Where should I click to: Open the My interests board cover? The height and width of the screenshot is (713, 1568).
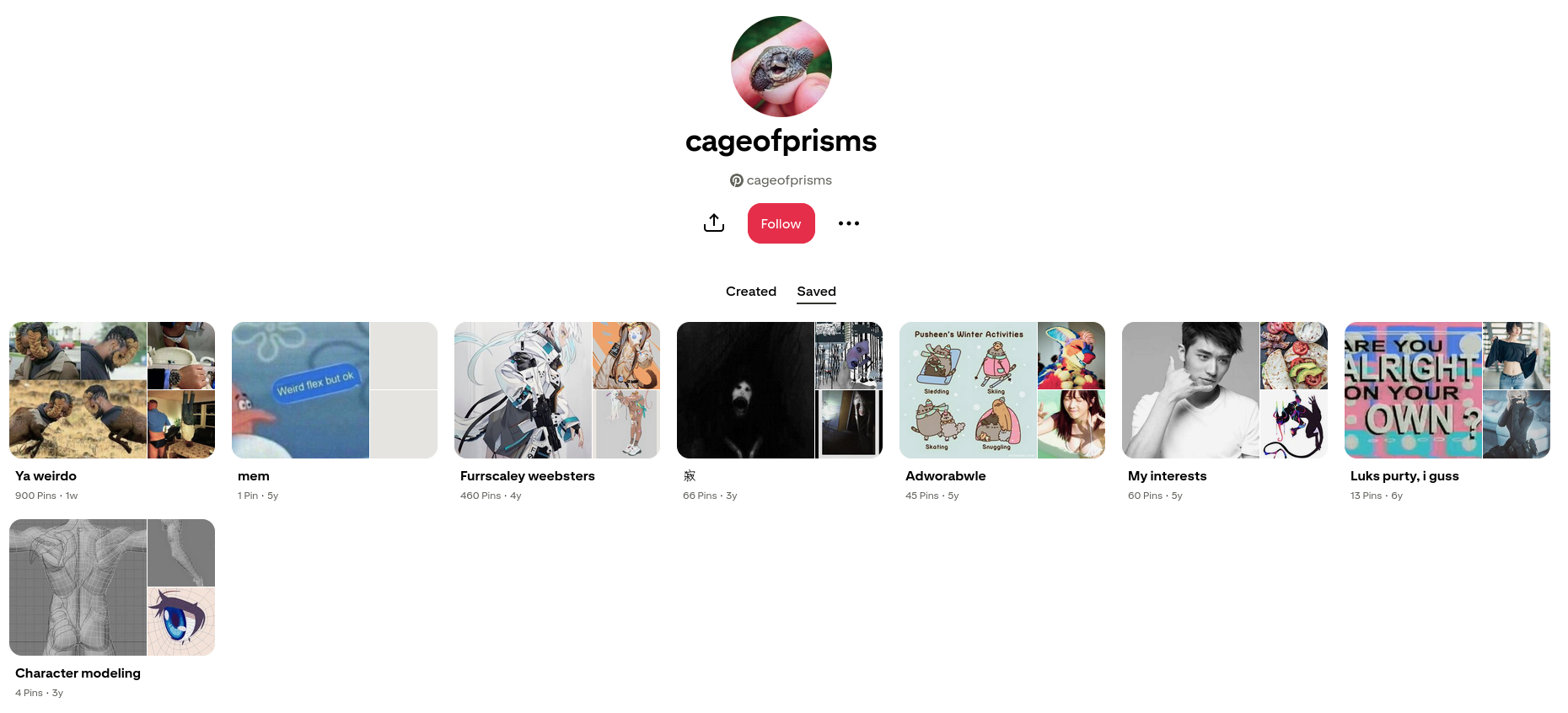[x=1225, y=390]
